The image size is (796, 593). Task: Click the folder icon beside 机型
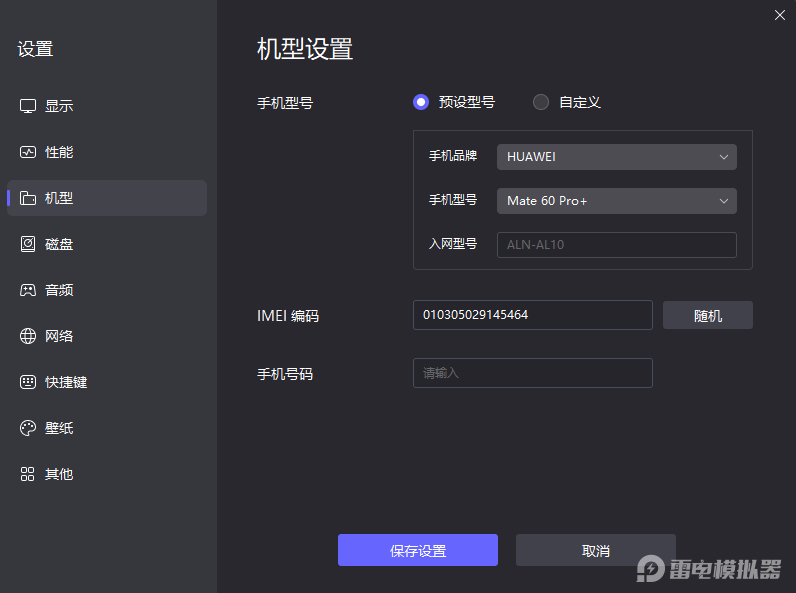(x=28, y=198)
